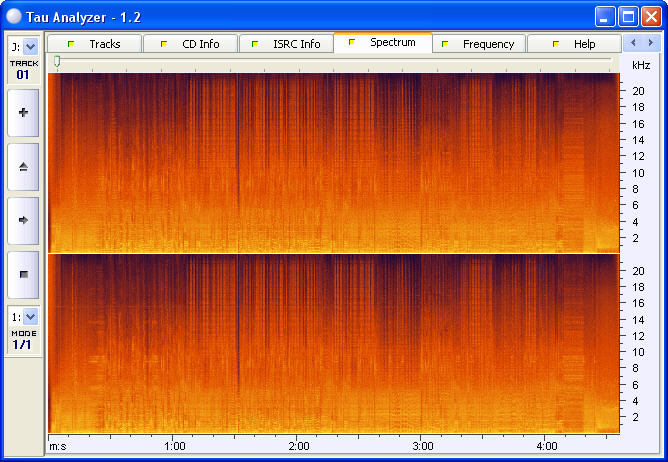Click the plus button in left panel
The width and height of the screenshot is (668, 462).
click(x=23, y=113)
